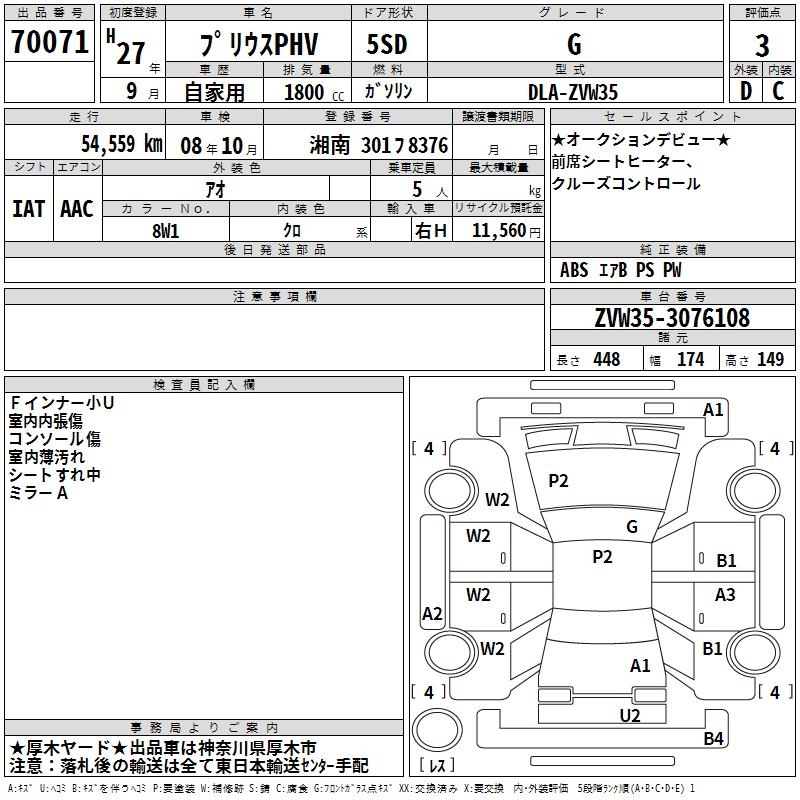Image resolution: width=800 pixels, height=800 pixels.
Task: Select the exterior grade D cell
Action: pyautogui.click(x=745, y=90)
